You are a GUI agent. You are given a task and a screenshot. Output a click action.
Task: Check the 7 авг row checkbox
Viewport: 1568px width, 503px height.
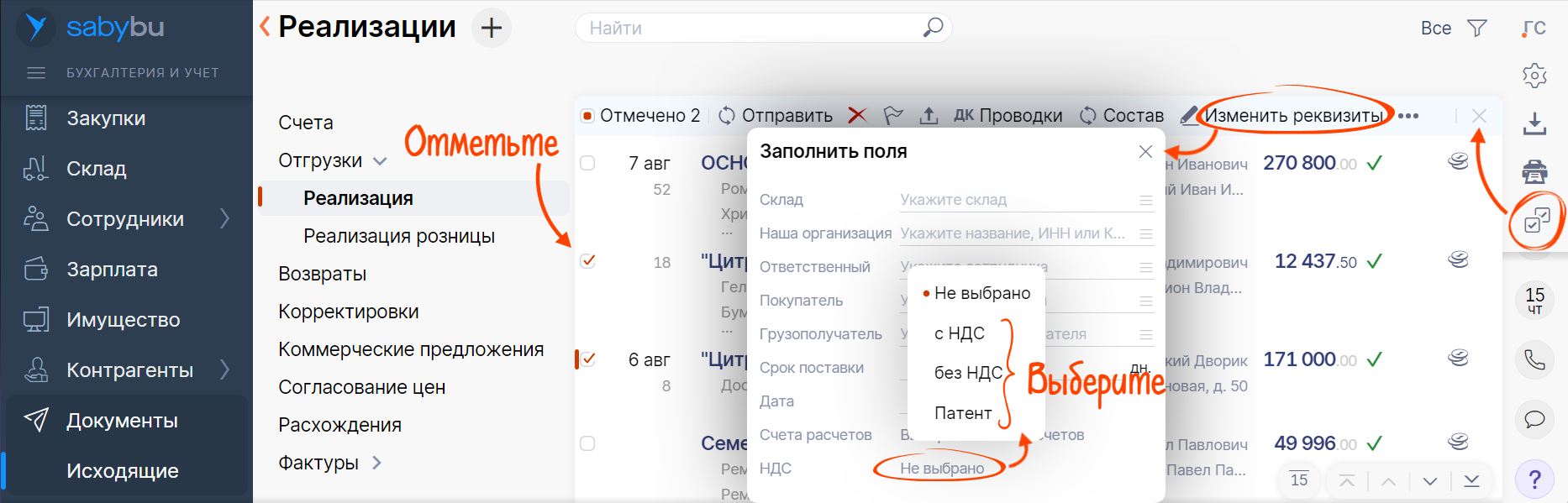[x=587, y=163]
